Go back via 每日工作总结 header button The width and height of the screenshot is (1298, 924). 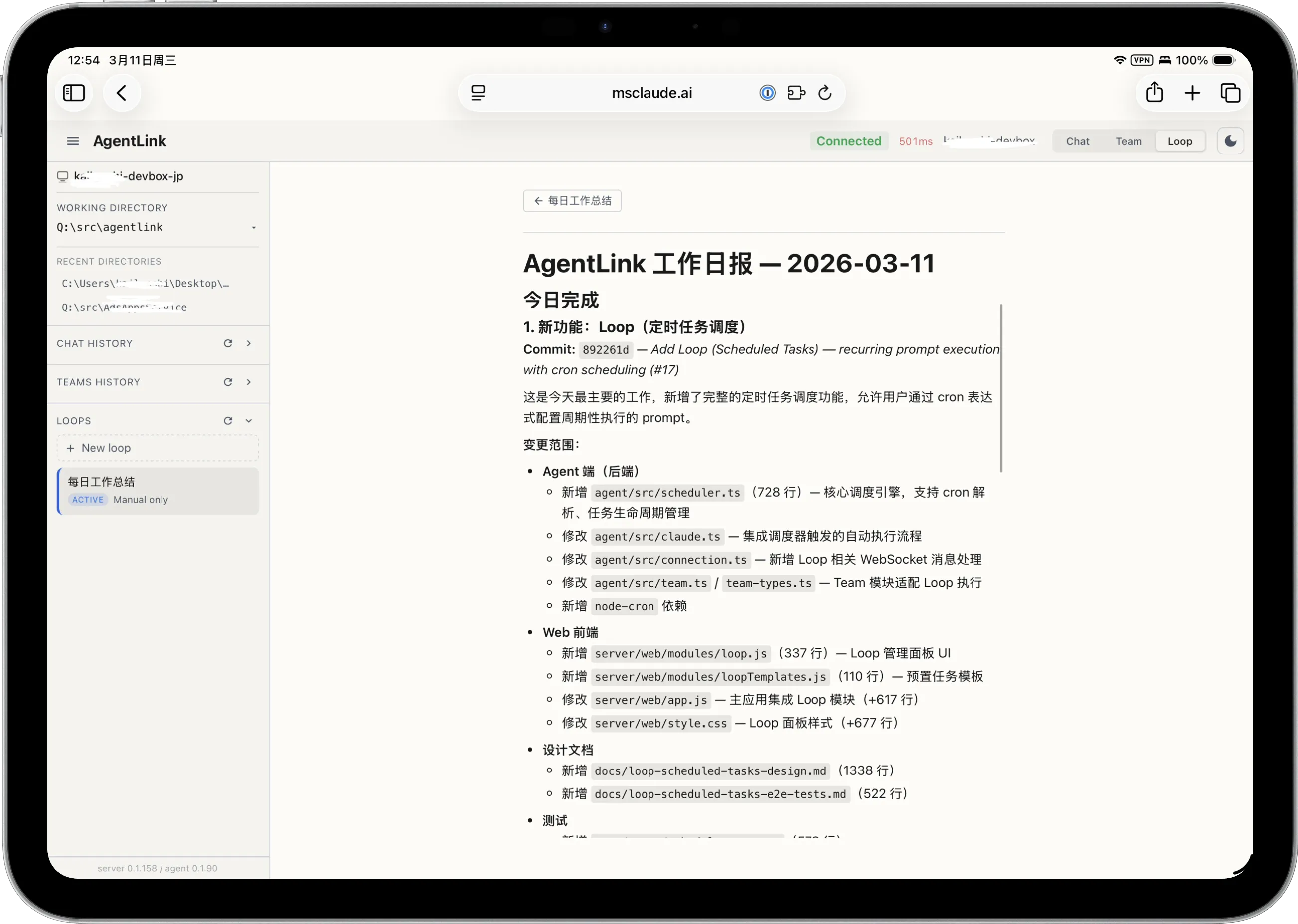[x=571, y=200]
